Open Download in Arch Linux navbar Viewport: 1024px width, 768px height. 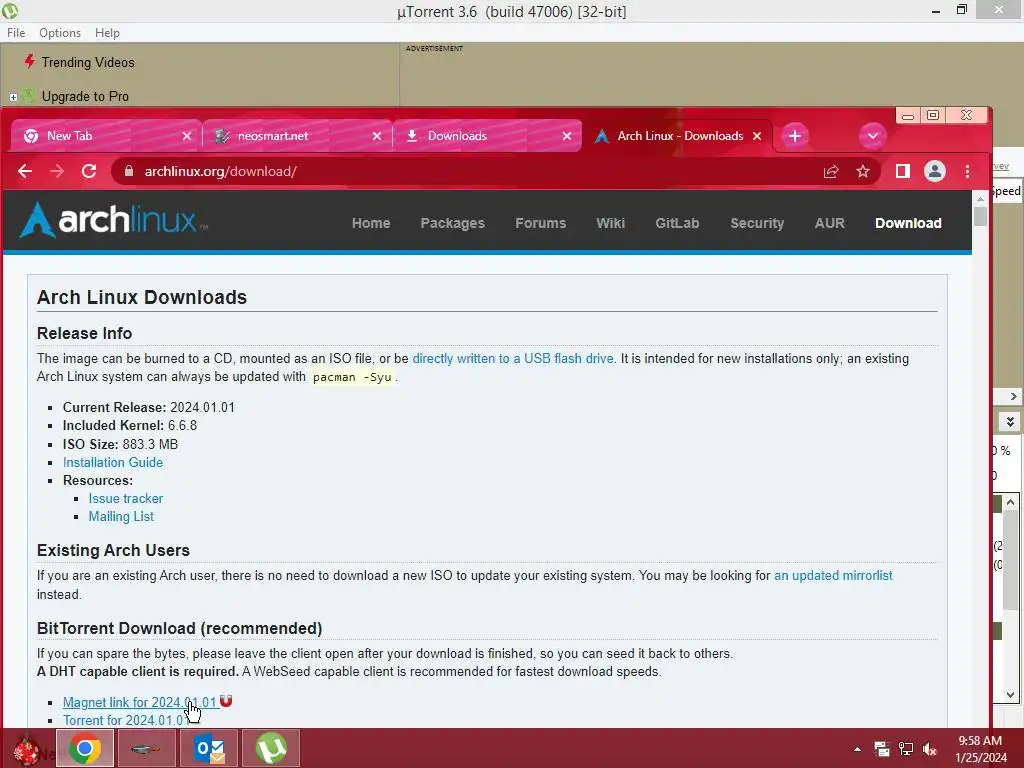point(908,223)
